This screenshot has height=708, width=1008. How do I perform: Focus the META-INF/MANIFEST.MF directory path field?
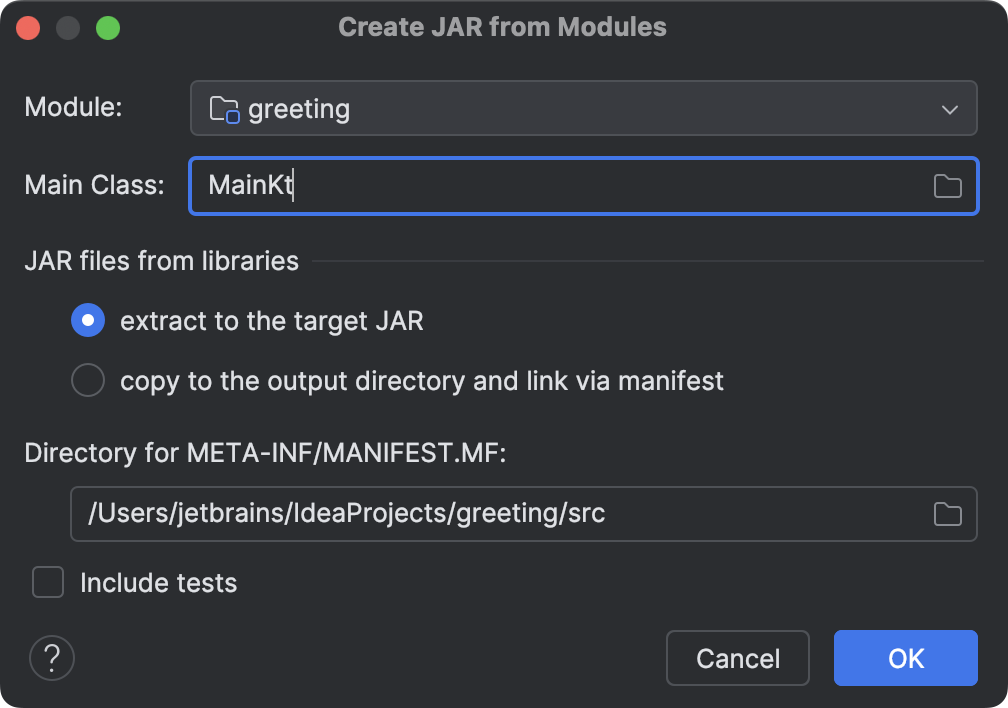(x=500, y=514)
